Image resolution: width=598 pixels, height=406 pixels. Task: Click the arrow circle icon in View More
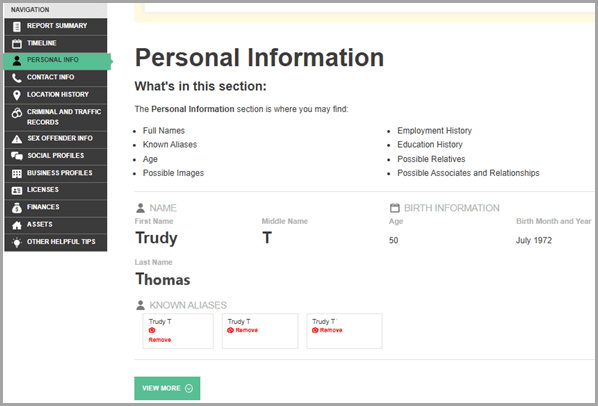pyautogui.click(x=189, y=388)
